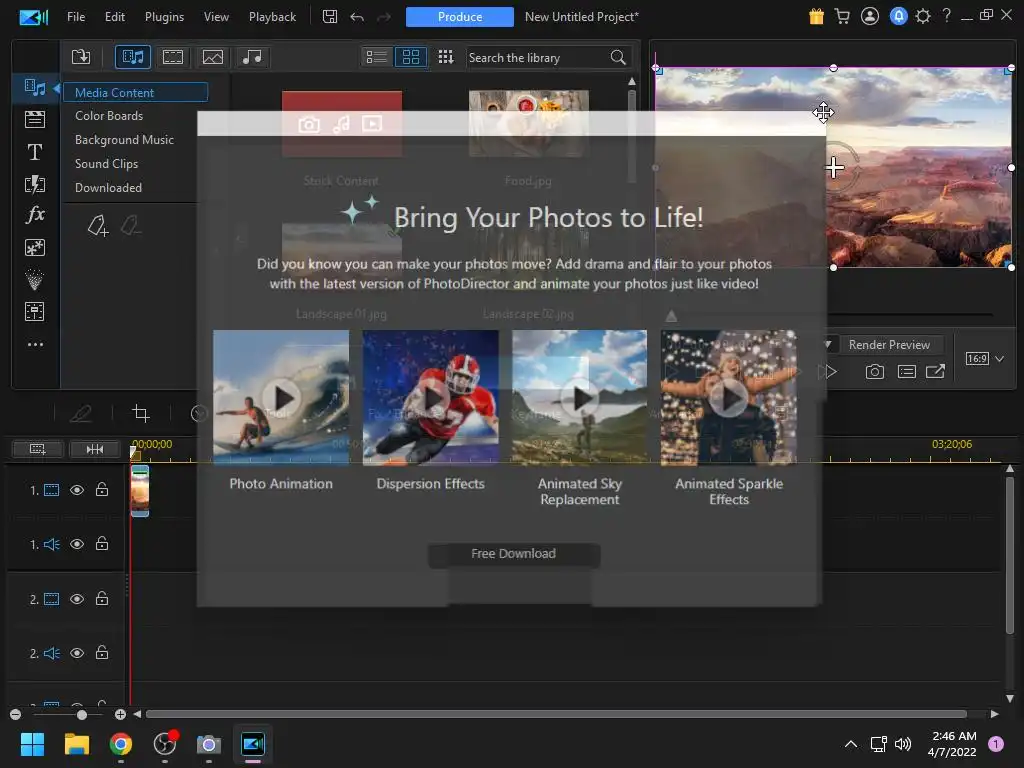Undo the last action
1024x768 pixels.
[x=357, y=17]
